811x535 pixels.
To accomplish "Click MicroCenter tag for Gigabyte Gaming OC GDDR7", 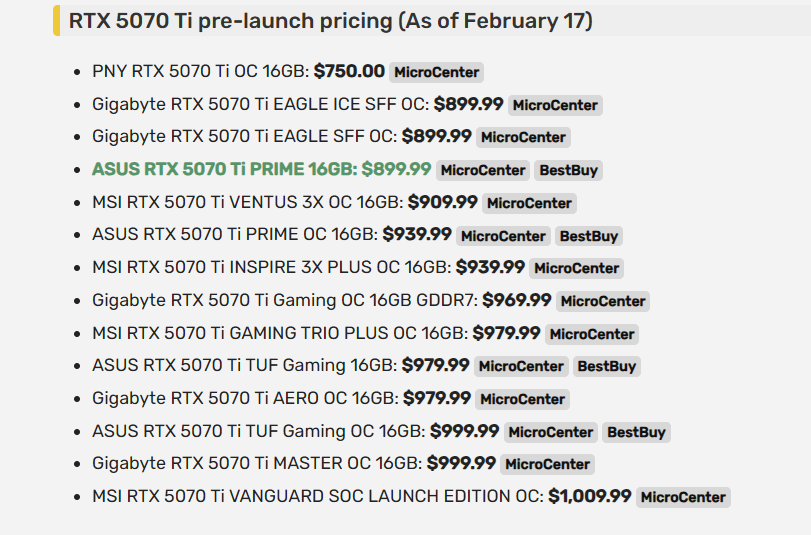I will click(x=603, y=301).
